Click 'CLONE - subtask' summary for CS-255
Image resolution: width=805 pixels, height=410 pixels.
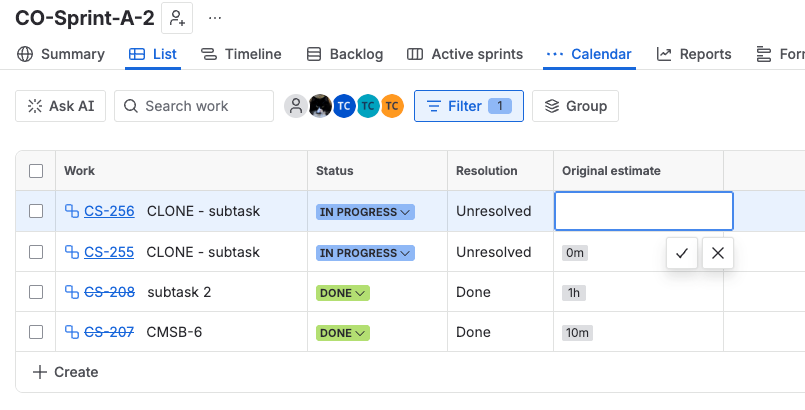pyautogui.click(x=203, y=252)
